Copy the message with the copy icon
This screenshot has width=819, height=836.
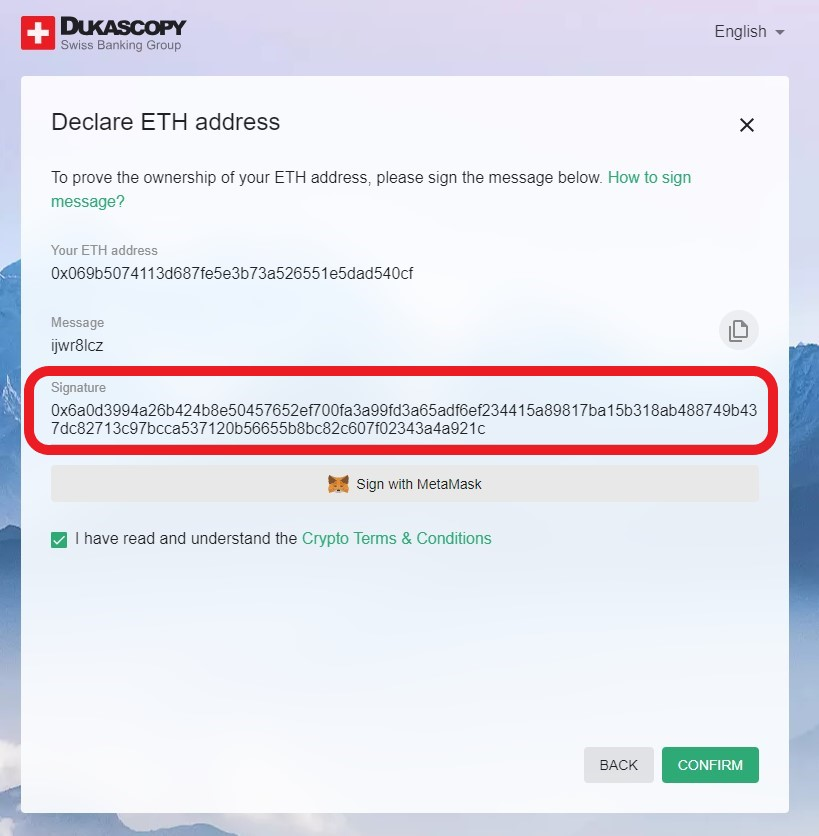(738, 330)
